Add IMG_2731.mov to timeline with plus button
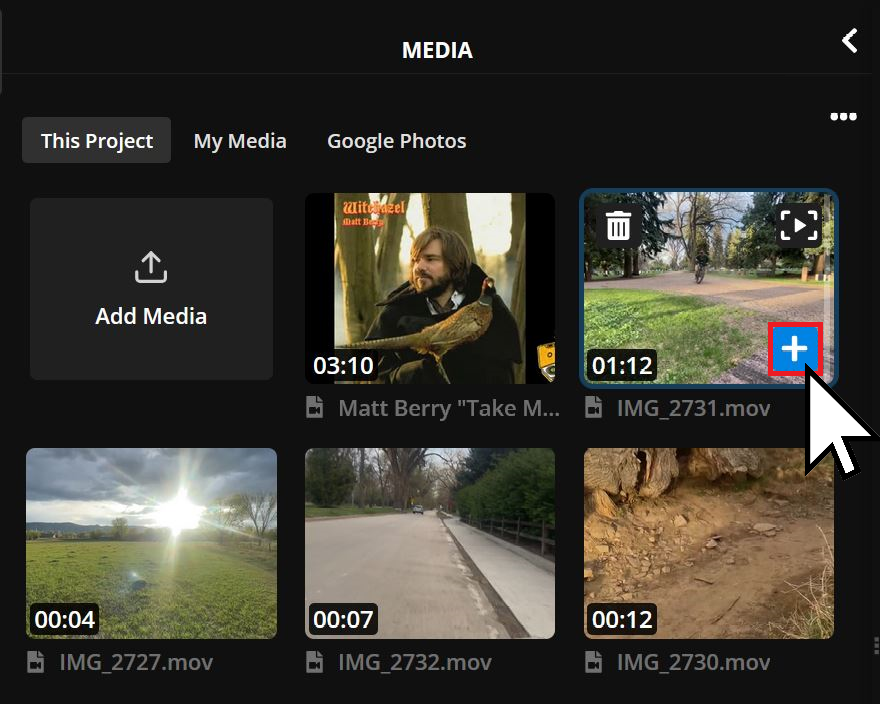 794,349
